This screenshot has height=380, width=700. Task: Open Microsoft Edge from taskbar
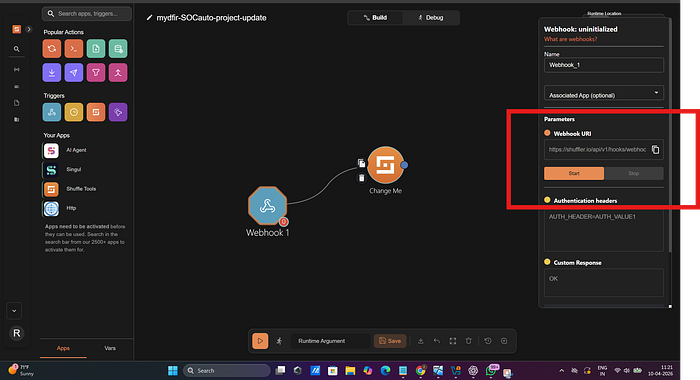pos(385,371)
